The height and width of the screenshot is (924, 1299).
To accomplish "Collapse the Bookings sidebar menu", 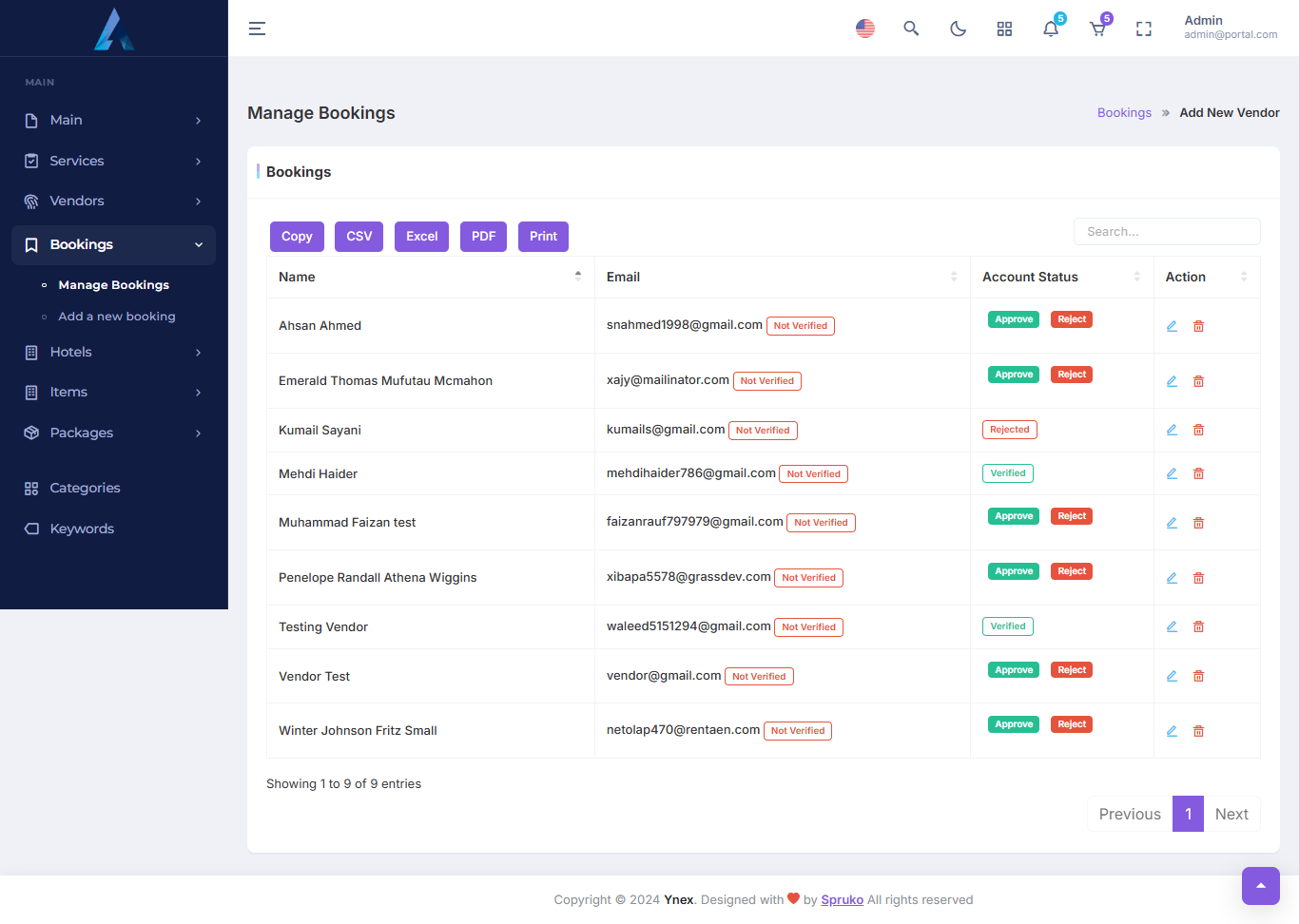I will click(113, 245).
